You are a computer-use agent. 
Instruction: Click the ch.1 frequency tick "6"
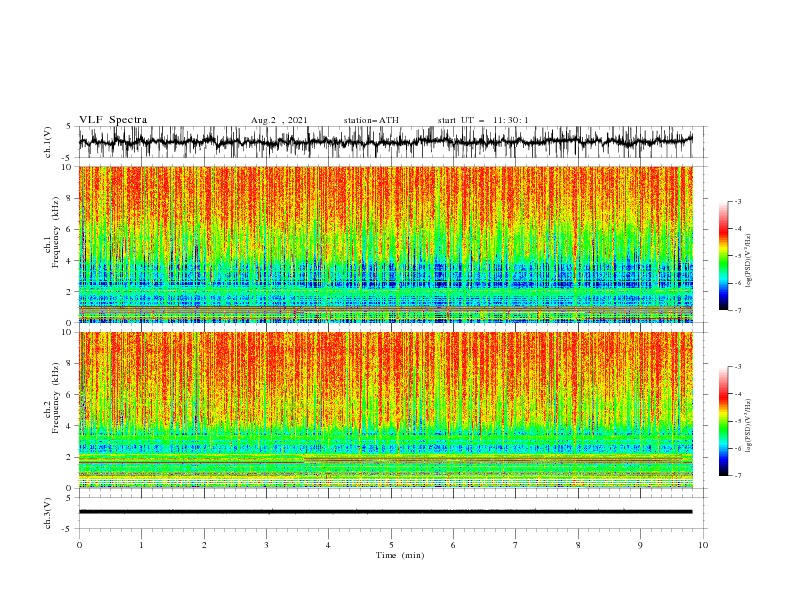(71, 229)
